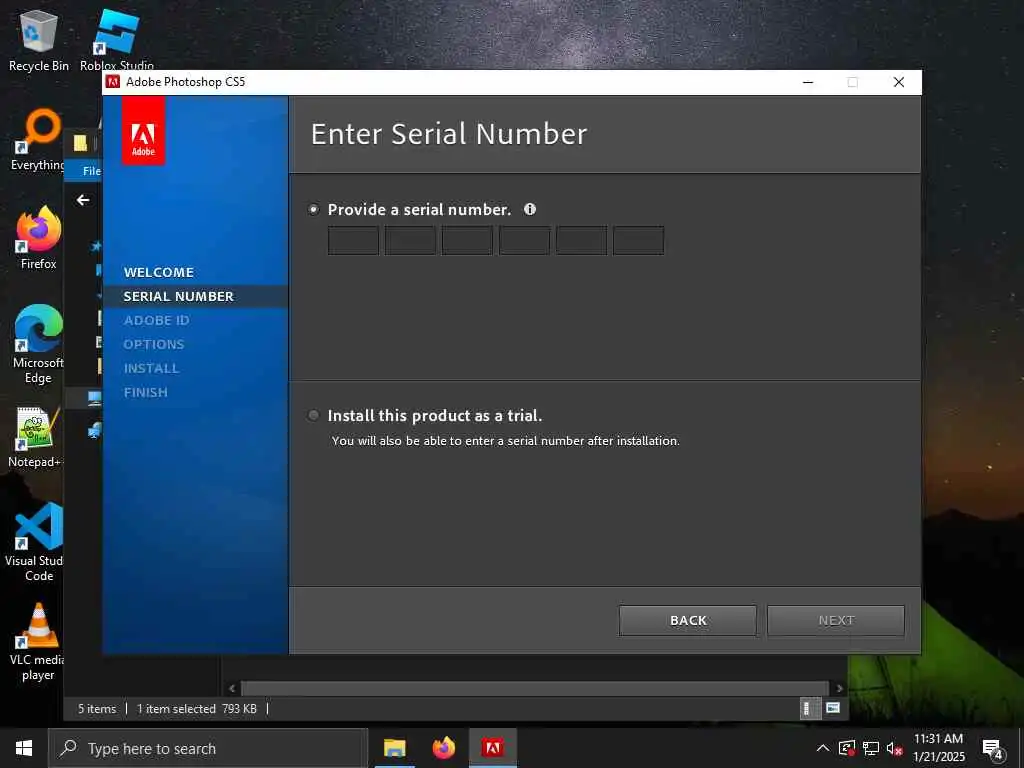Image resolution: width=1024 pixels, height=768 pixels.
Task: Open the notification center icon
Action: (x=993, y=749)
